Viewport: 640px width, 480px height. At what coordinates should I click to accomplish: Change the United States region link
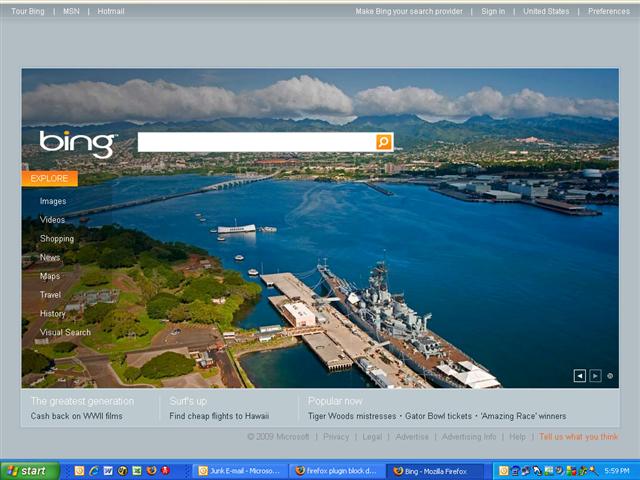click(546, 11)
